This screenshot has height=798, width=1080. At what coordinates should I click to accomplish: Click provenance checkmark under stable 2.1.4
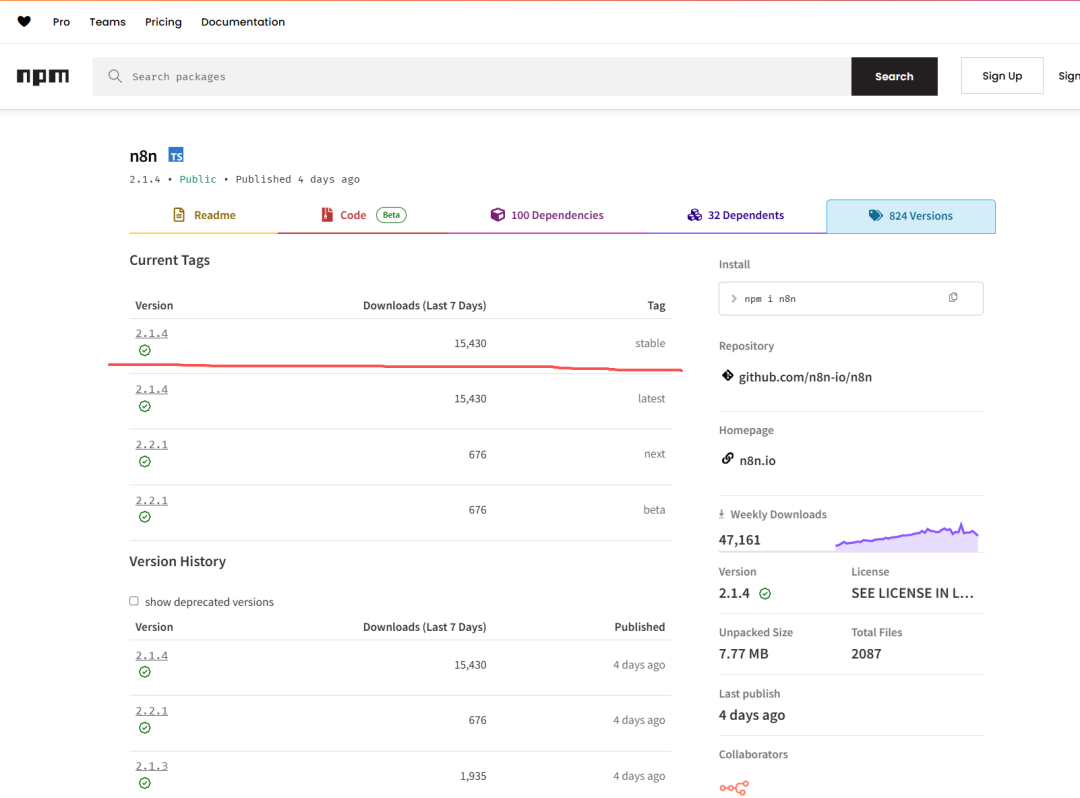[x=145, y=351]
